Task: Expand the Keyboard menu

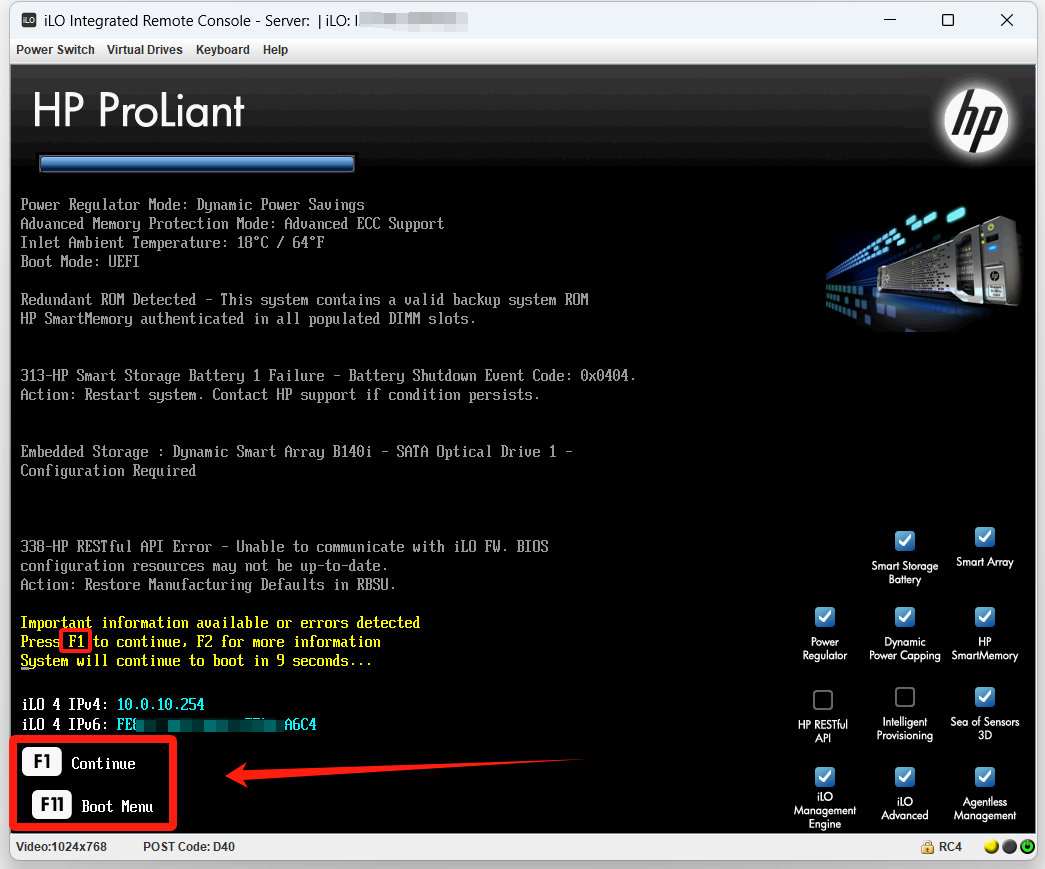Action: (x=222, y=50)
